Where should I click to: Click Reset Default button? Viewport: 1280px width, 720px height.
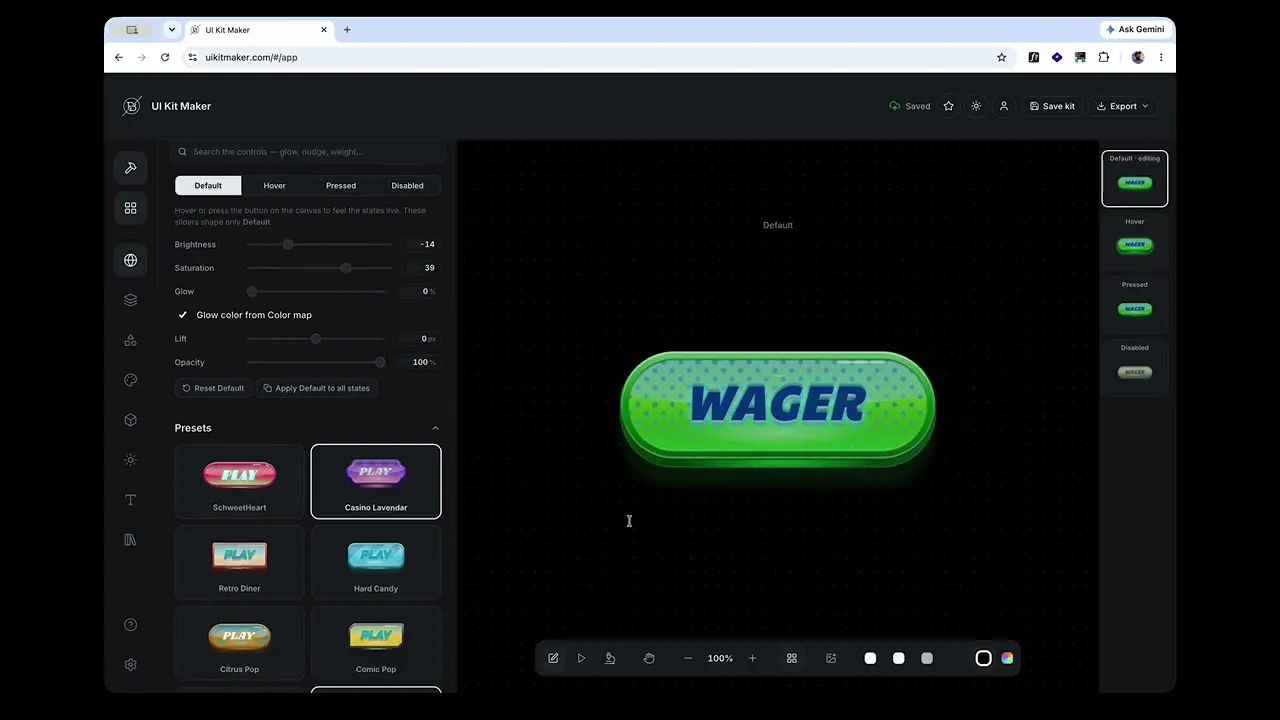(x=213, y=388)
